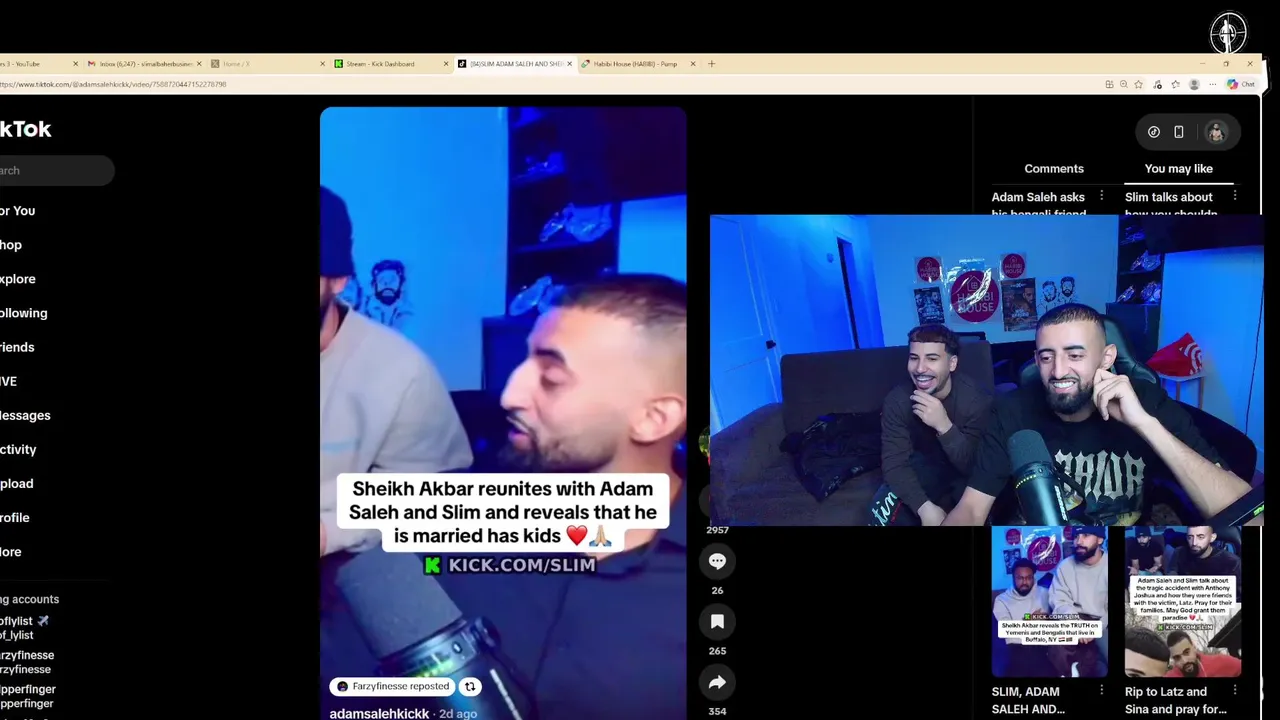
Task: Open Friends in TikTok sidebar
Action: click(x=17, y=347)
